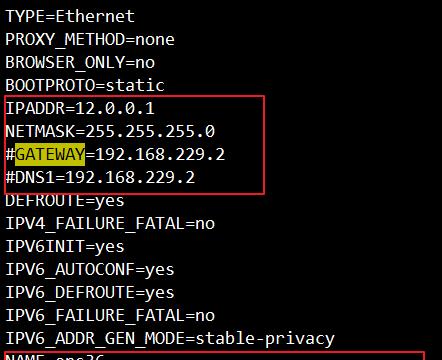Click the partially visible NAME line
The image size is (442, 360).
pos(55,357)
